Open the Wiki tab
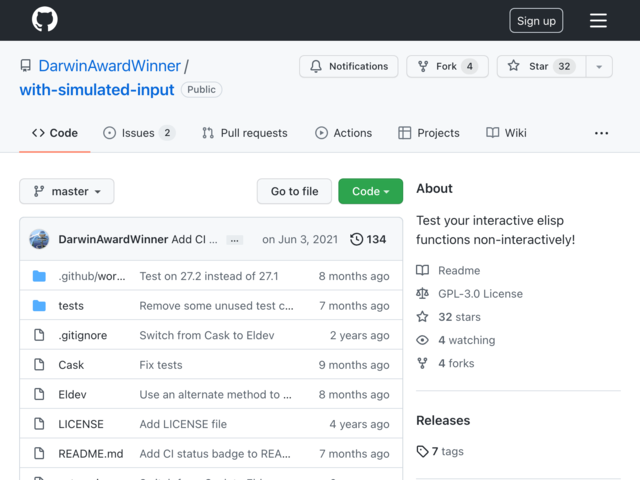The width and height of the screenshot is (640, 480). [506, 133]
